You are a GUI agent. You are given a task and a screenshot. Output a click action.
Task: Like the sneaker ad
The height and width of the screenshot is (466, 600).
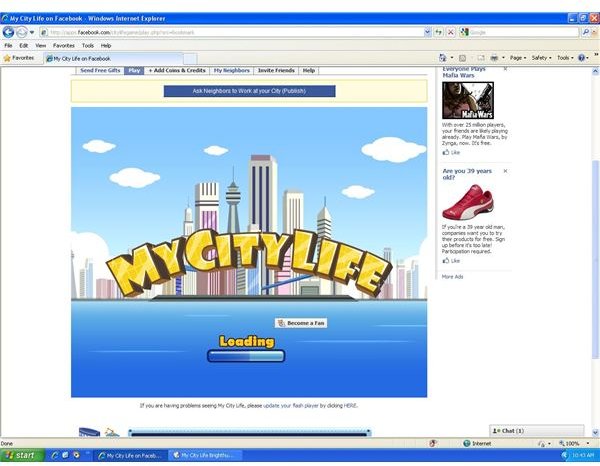451,261
